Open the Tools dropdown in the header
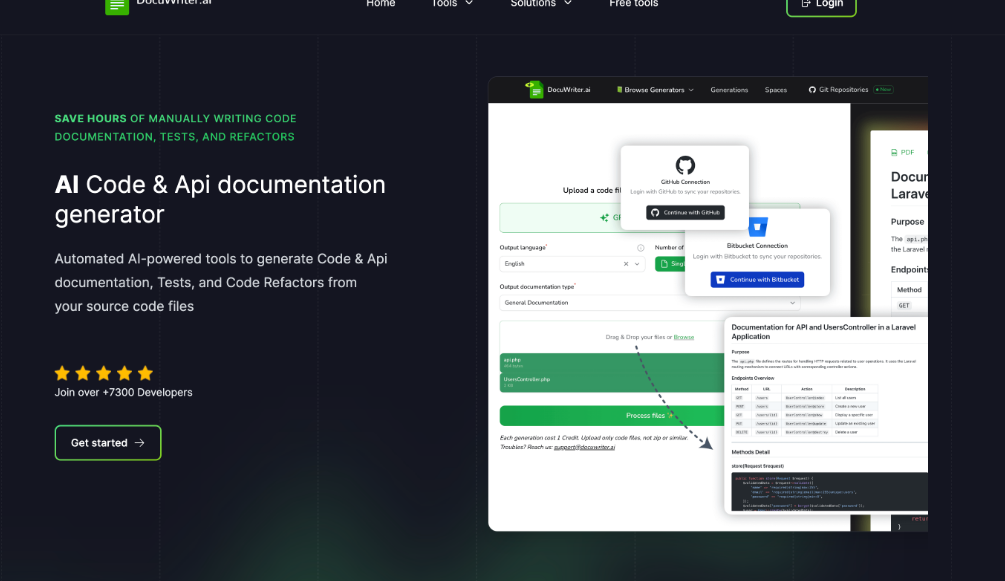 coord(452,4)
